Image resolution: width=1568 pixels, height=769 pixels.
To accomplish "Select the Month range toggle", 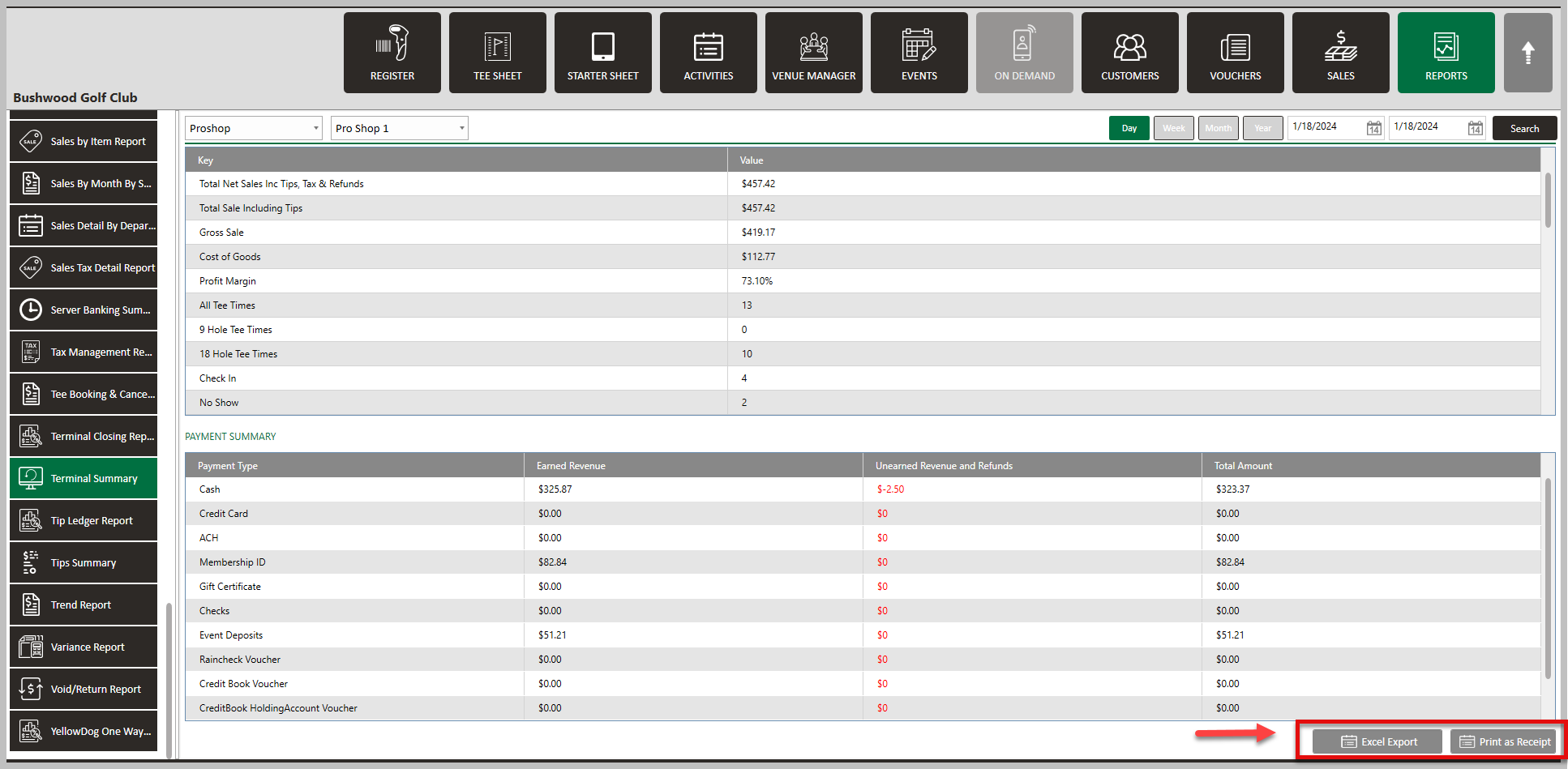I will click(1219, 128).
